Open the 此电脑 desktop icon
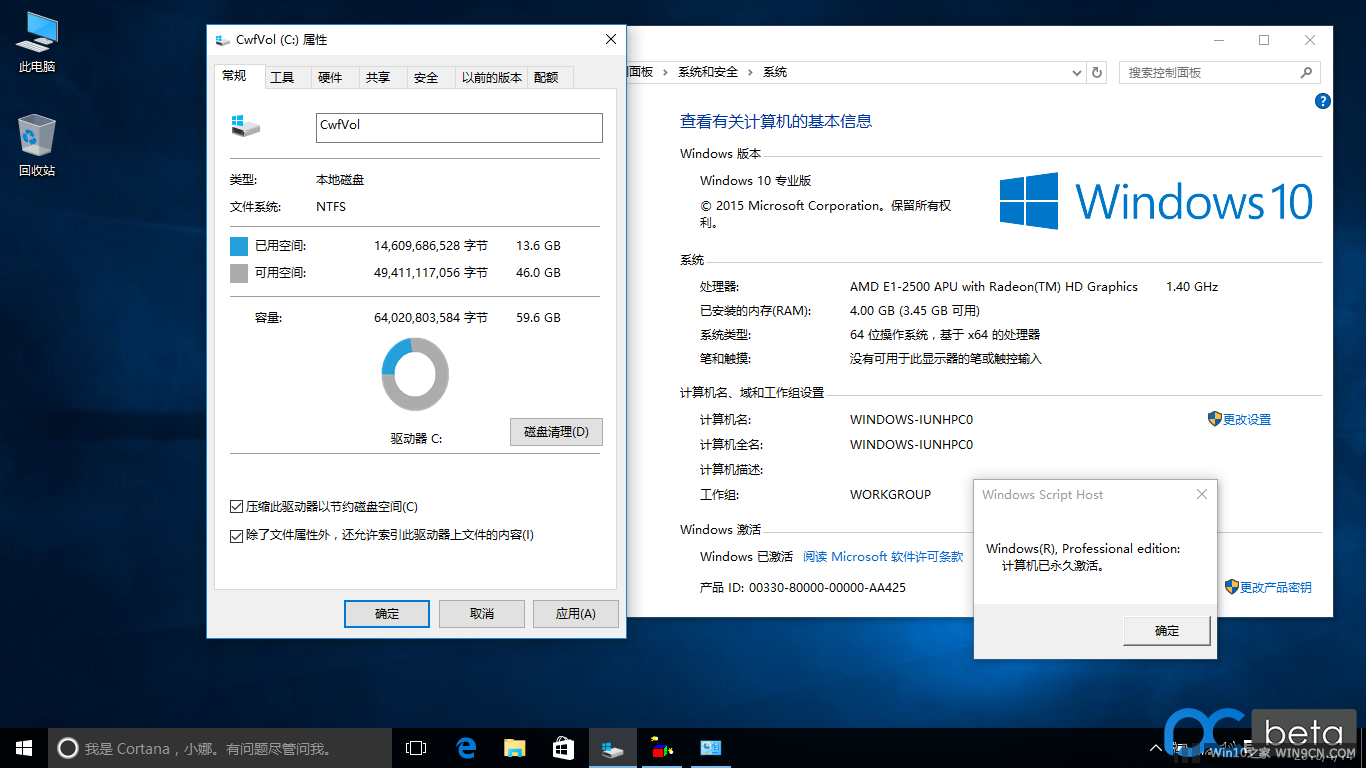 click(x=37, y=42)
